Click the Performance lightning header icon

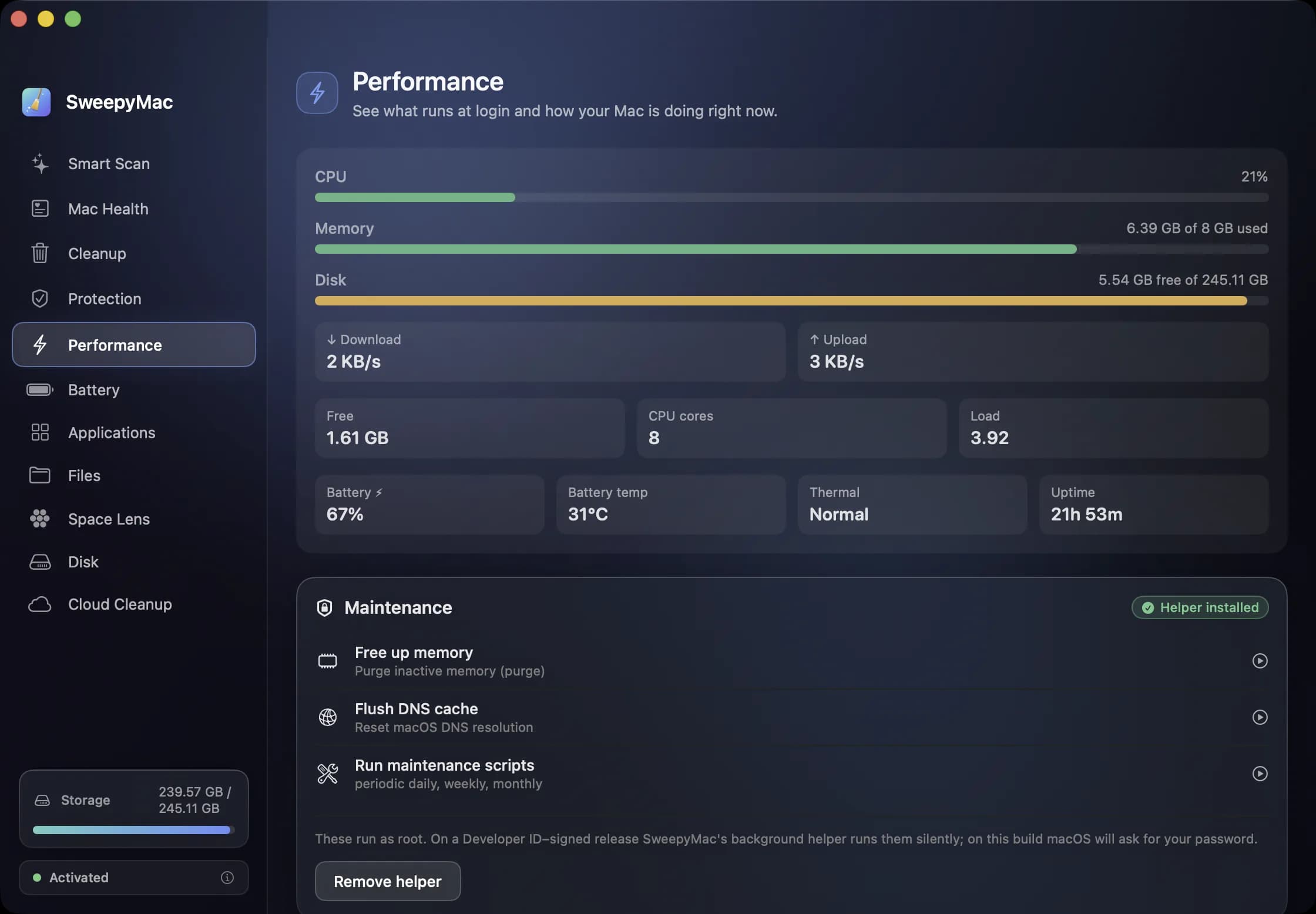(317, 93)
